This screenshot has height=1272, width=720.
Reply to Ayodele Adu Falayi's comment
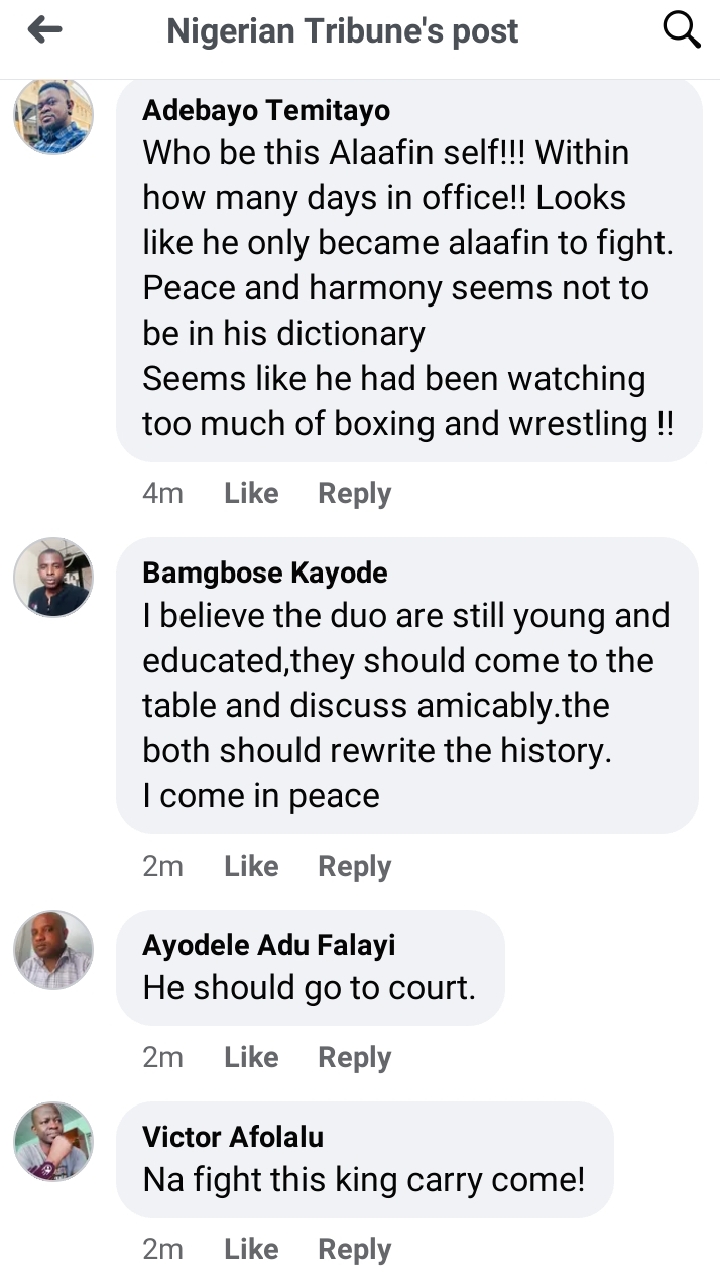[x=354, y=1057]
